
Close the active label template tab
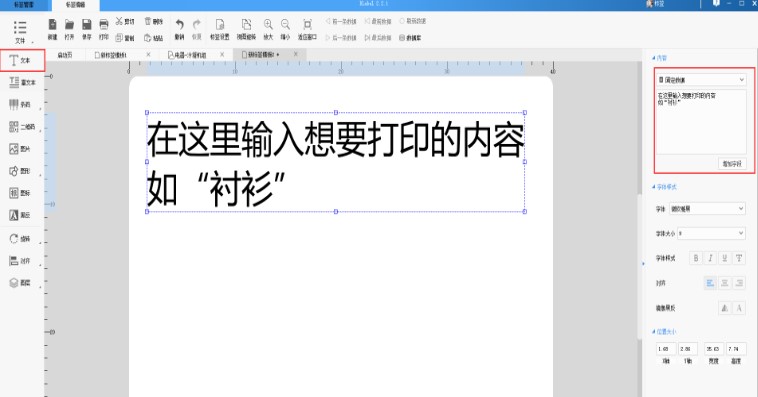tap(296, 54)
